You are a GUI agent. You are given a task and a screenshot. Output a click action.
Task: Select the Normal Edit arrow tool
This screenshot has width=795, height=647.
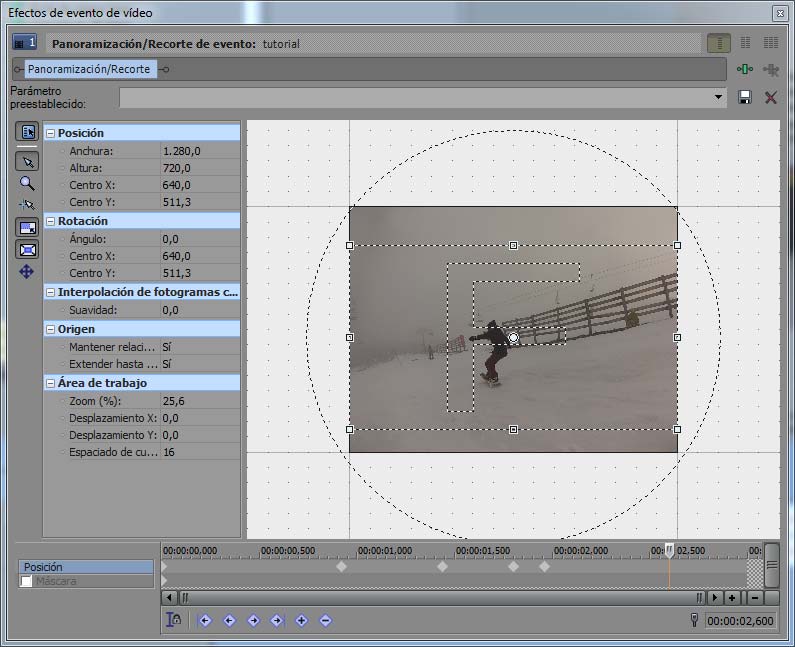pos(27,161)
